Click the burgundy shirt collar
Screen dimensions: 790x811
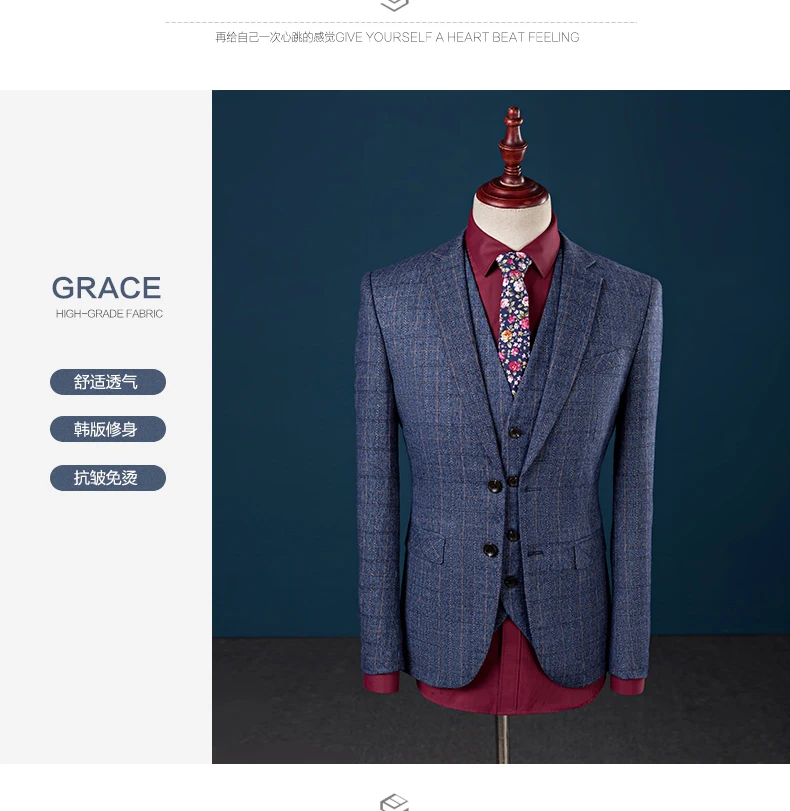[x=512, y=248]
